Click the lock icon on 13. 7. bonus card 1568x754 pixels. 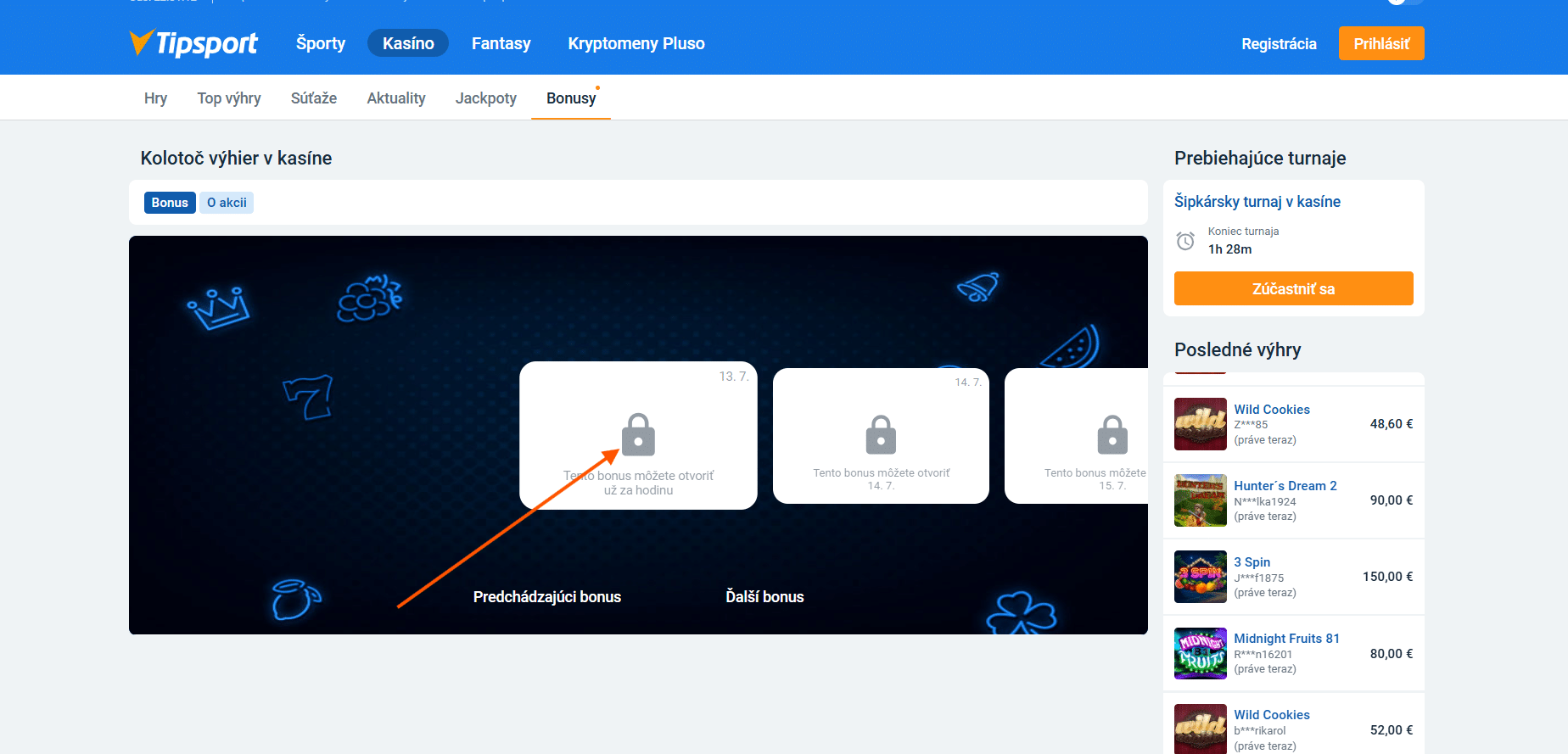[638, 434]
